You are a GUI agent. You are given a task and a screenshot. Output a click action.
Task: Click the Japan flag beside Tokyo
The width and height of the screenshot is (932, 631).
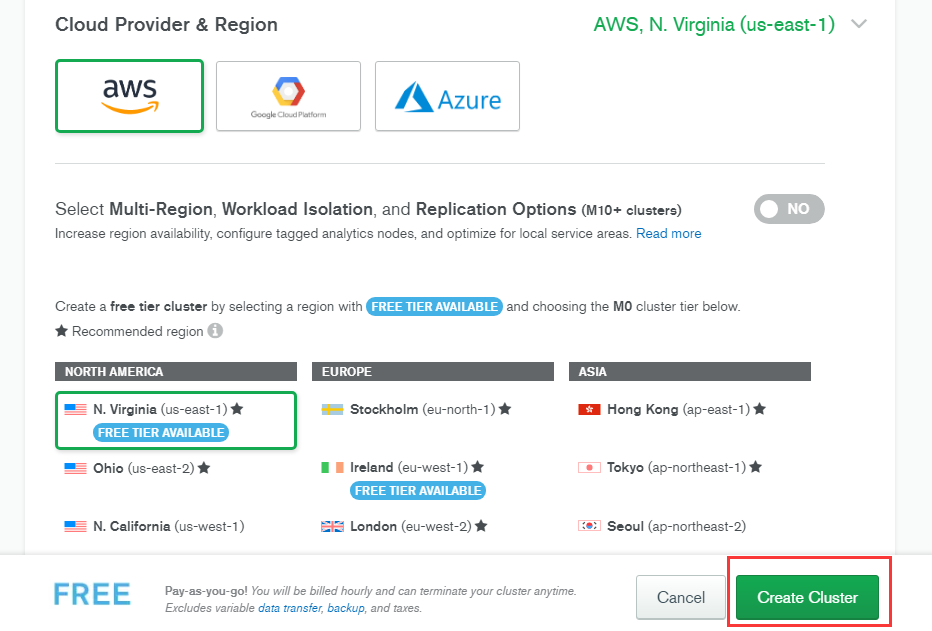[x=589, y=467]
